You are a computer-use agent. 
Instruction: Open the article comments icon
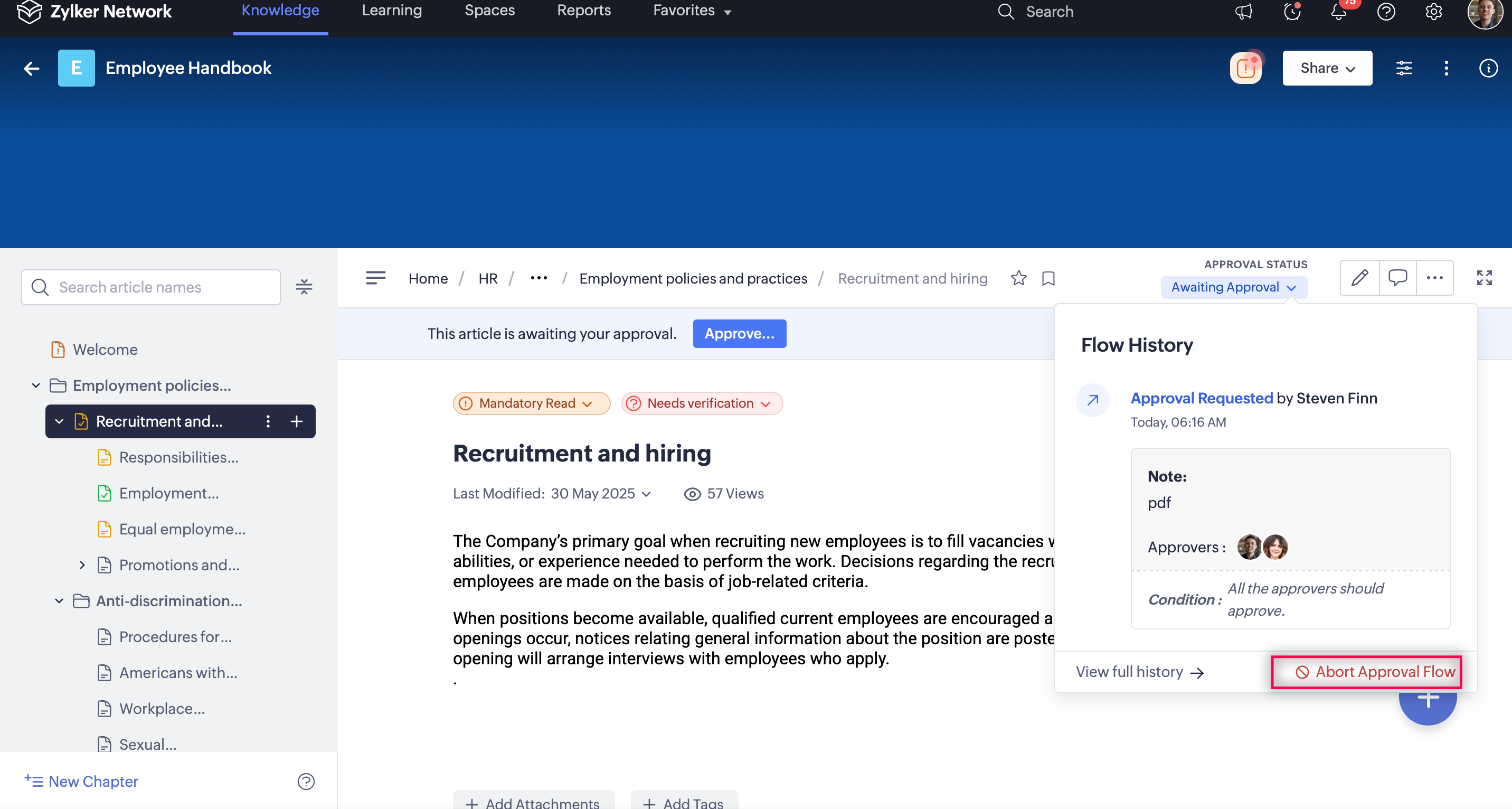point(1397,278)
